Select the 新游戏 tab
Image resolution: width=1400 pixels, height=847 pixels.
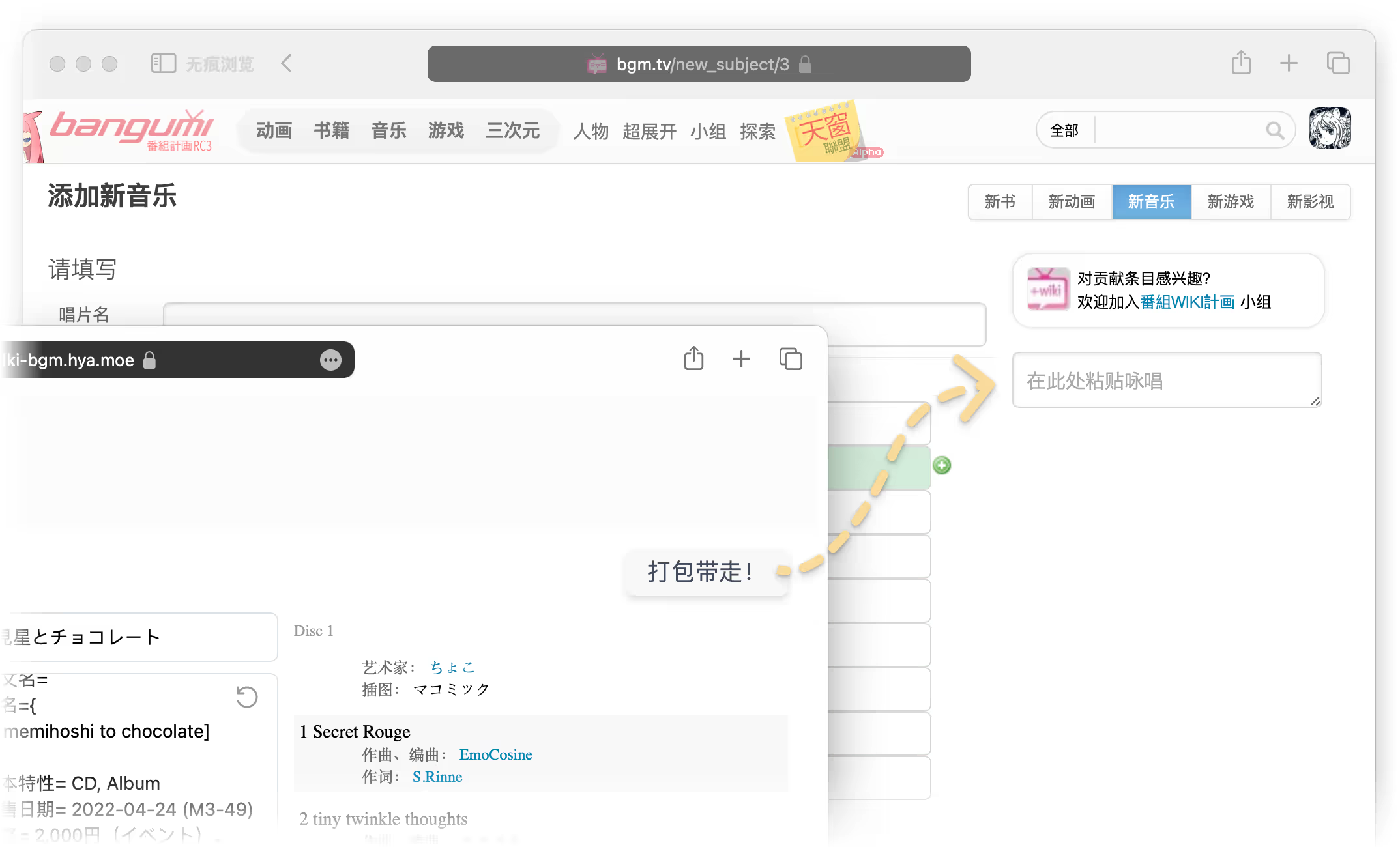(x=1231, y=202)
